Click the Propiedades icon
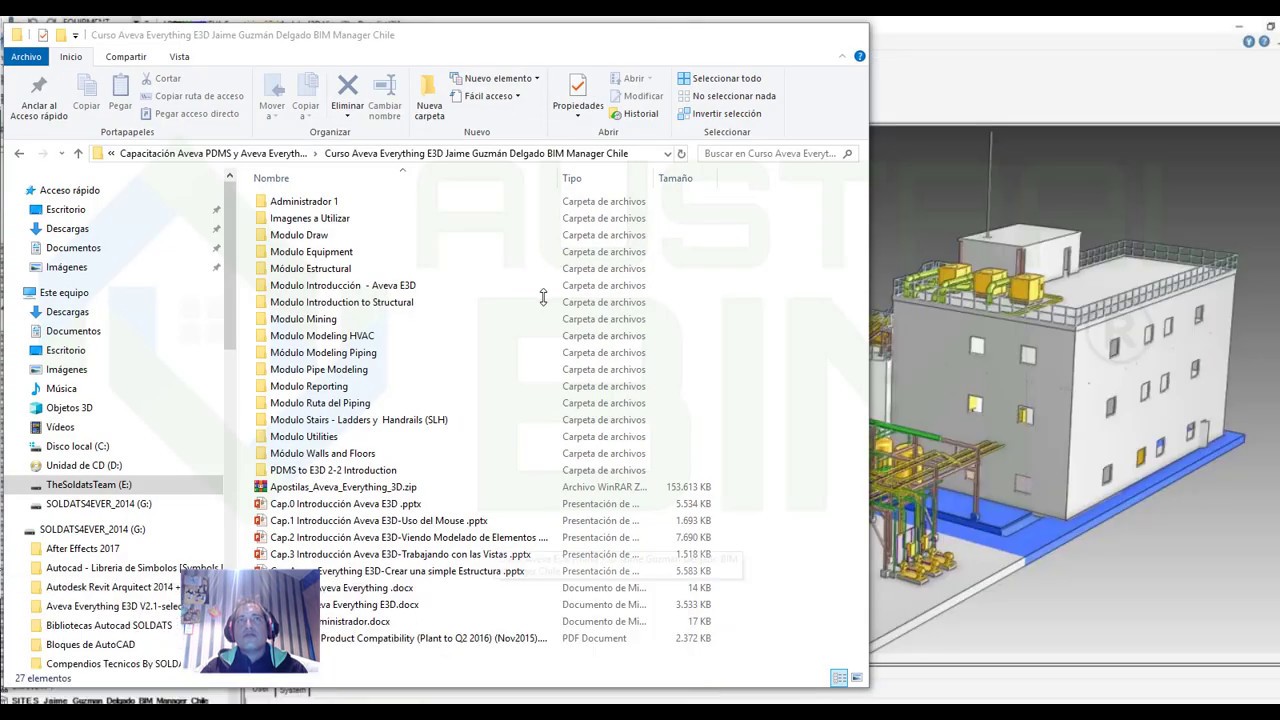This screenshot has height=720, width=1280. pos(577,86)
